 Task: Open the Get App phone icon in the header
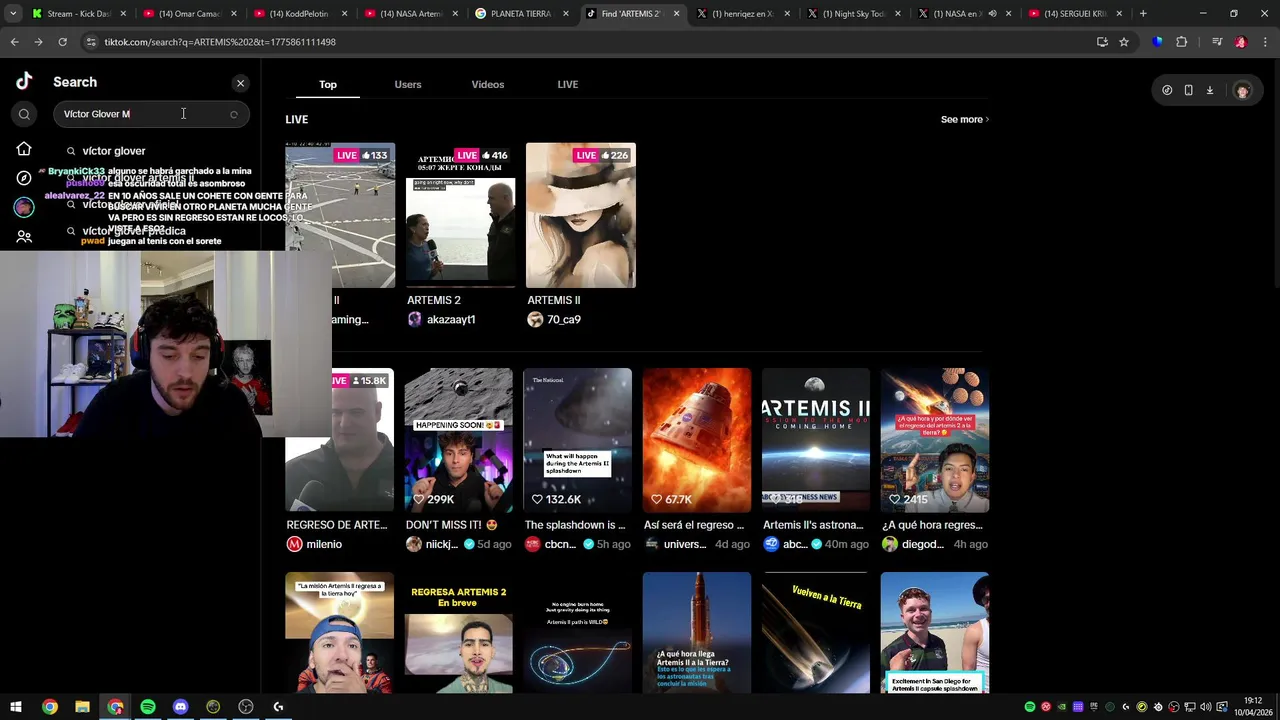[x=1188, y=90]
